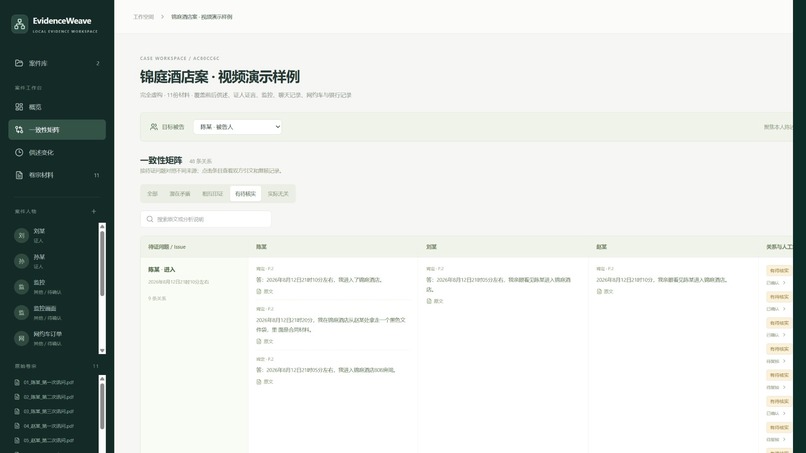Click the breadcrumb text 锦庭酒店案 · 视频演示样例
Image resolution: width=806 pixels, height=453 pixels.
coord(202,17)
